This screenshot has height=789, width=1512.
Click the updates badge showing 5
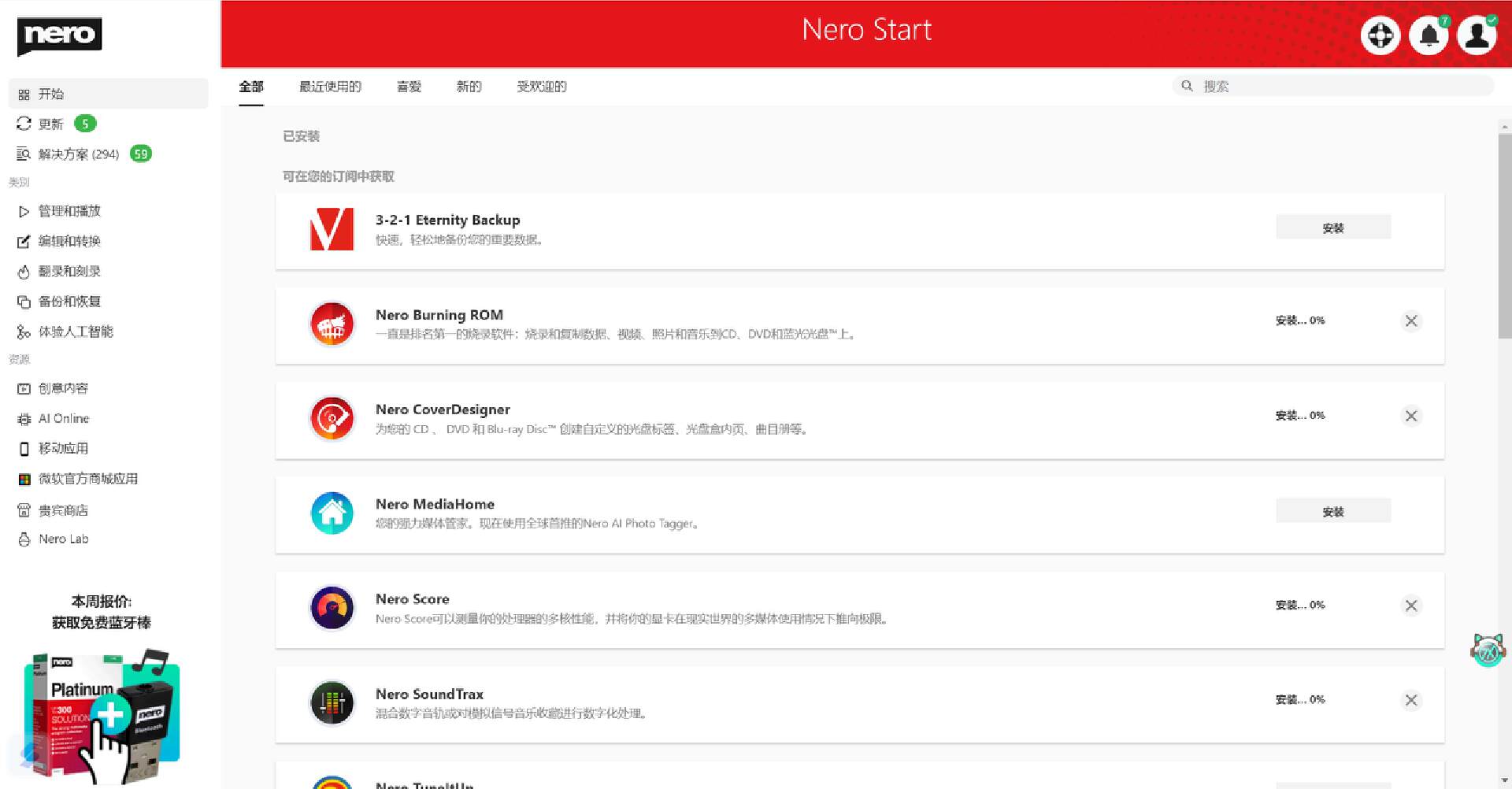click(85, 124)
